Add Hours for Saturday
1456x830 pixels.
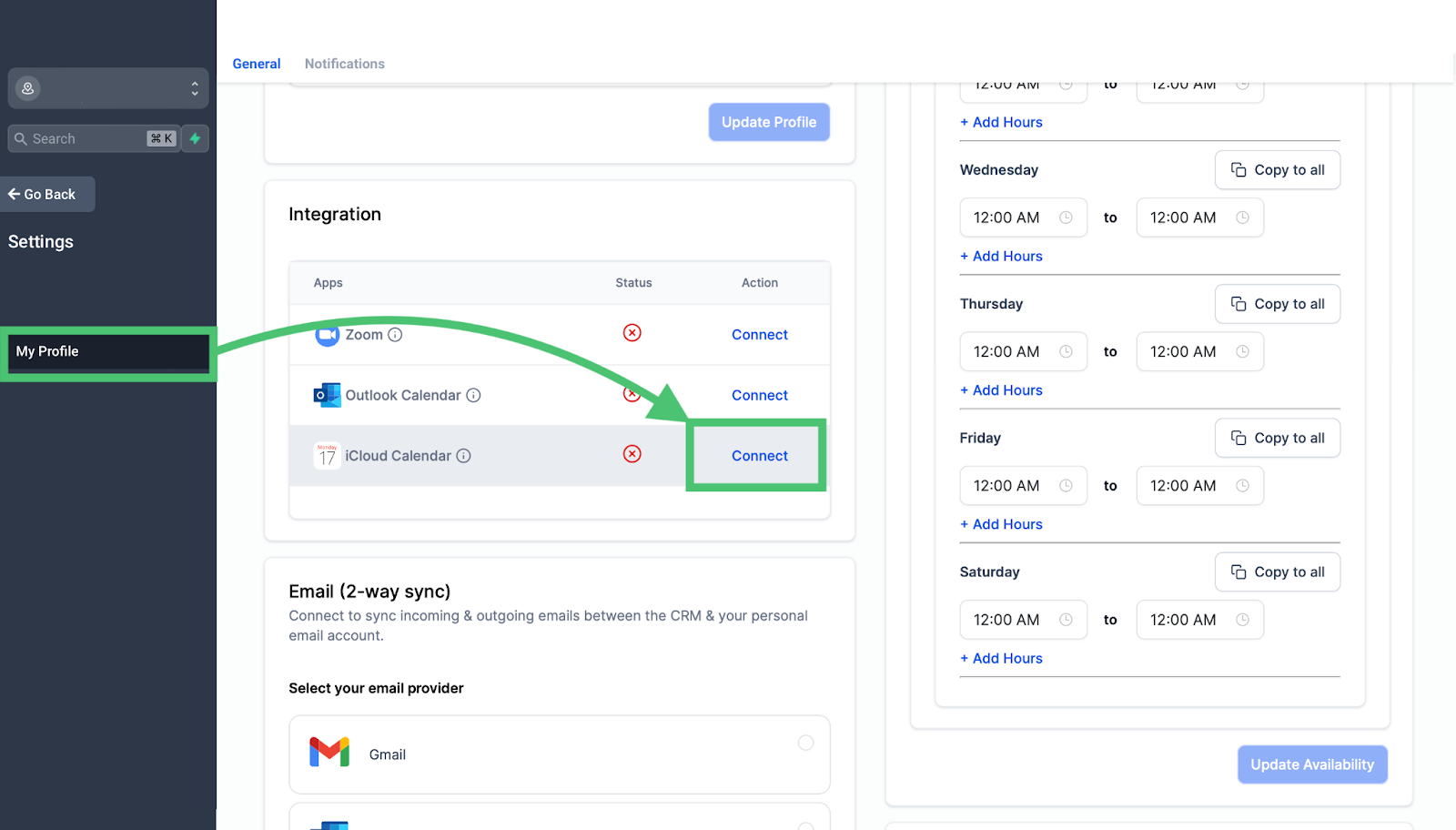[1001, 658]
